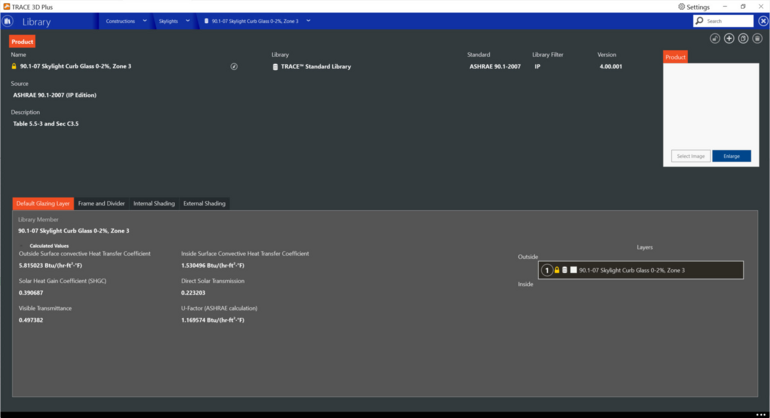The width and height of the screenshot is (770, 418).
Task: Click the white color swatch in layer 1
Action: [x=573, y=270]
